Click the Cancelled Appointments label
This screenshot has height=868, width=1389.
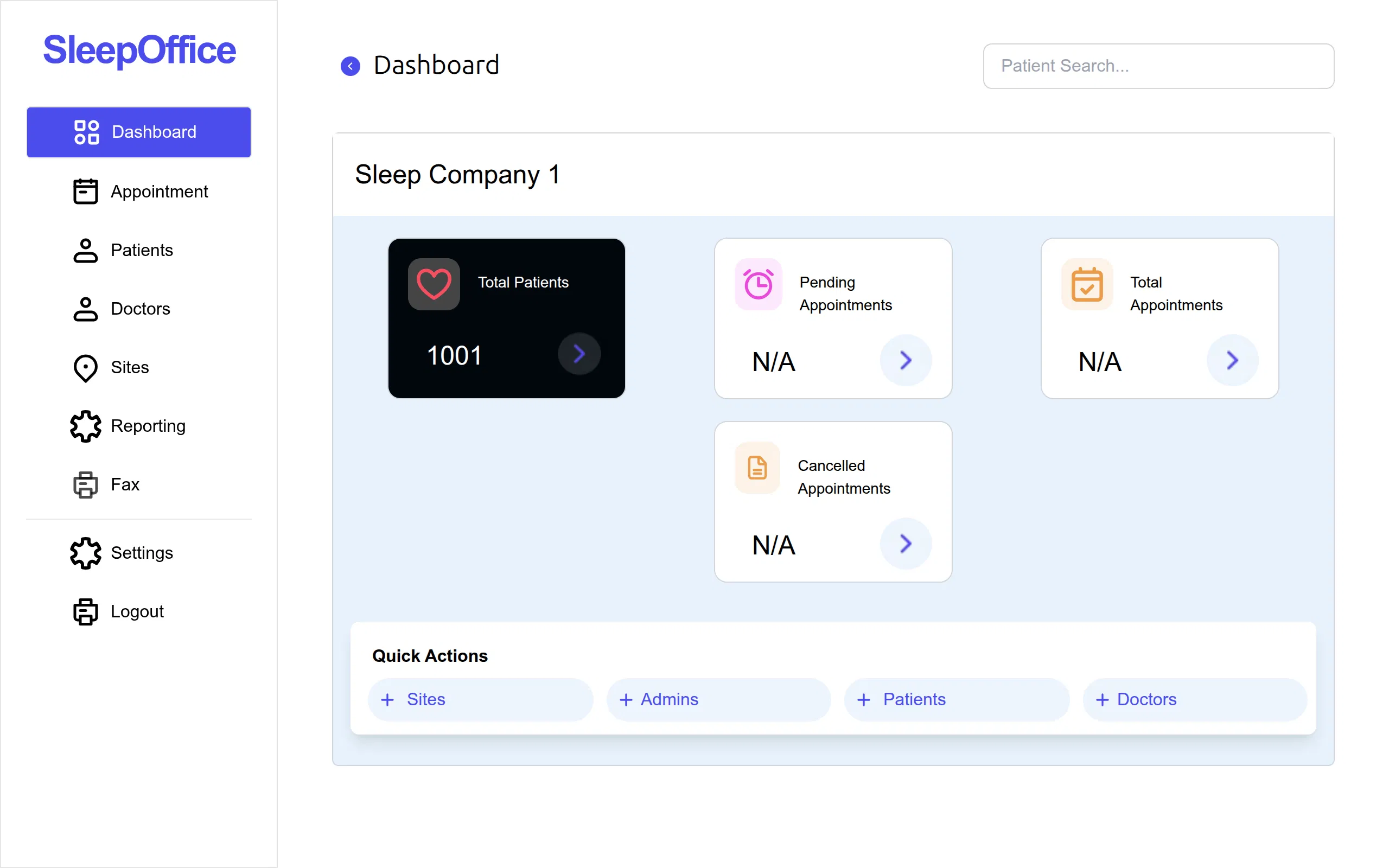pyautogui.click(x=844, y=477)
